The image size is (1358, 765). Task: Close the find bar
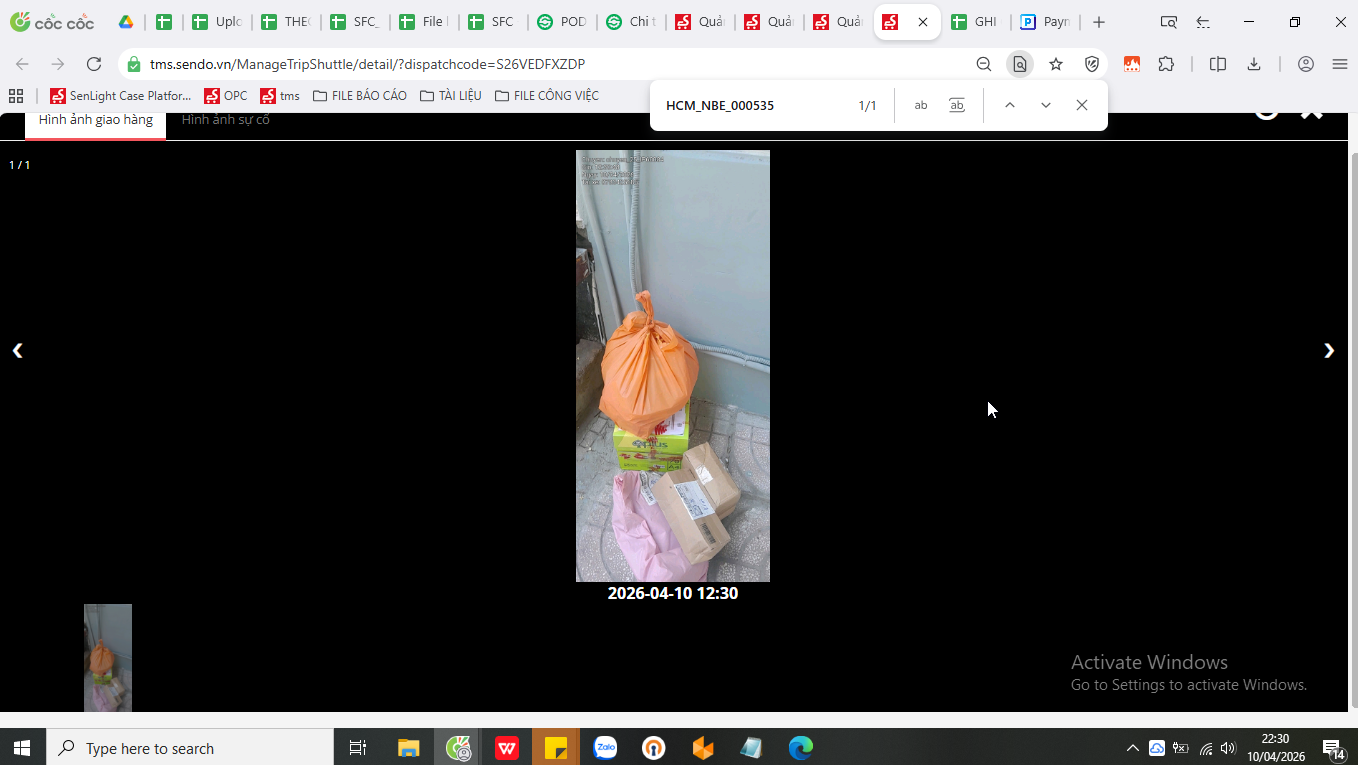click(1082, 106)
